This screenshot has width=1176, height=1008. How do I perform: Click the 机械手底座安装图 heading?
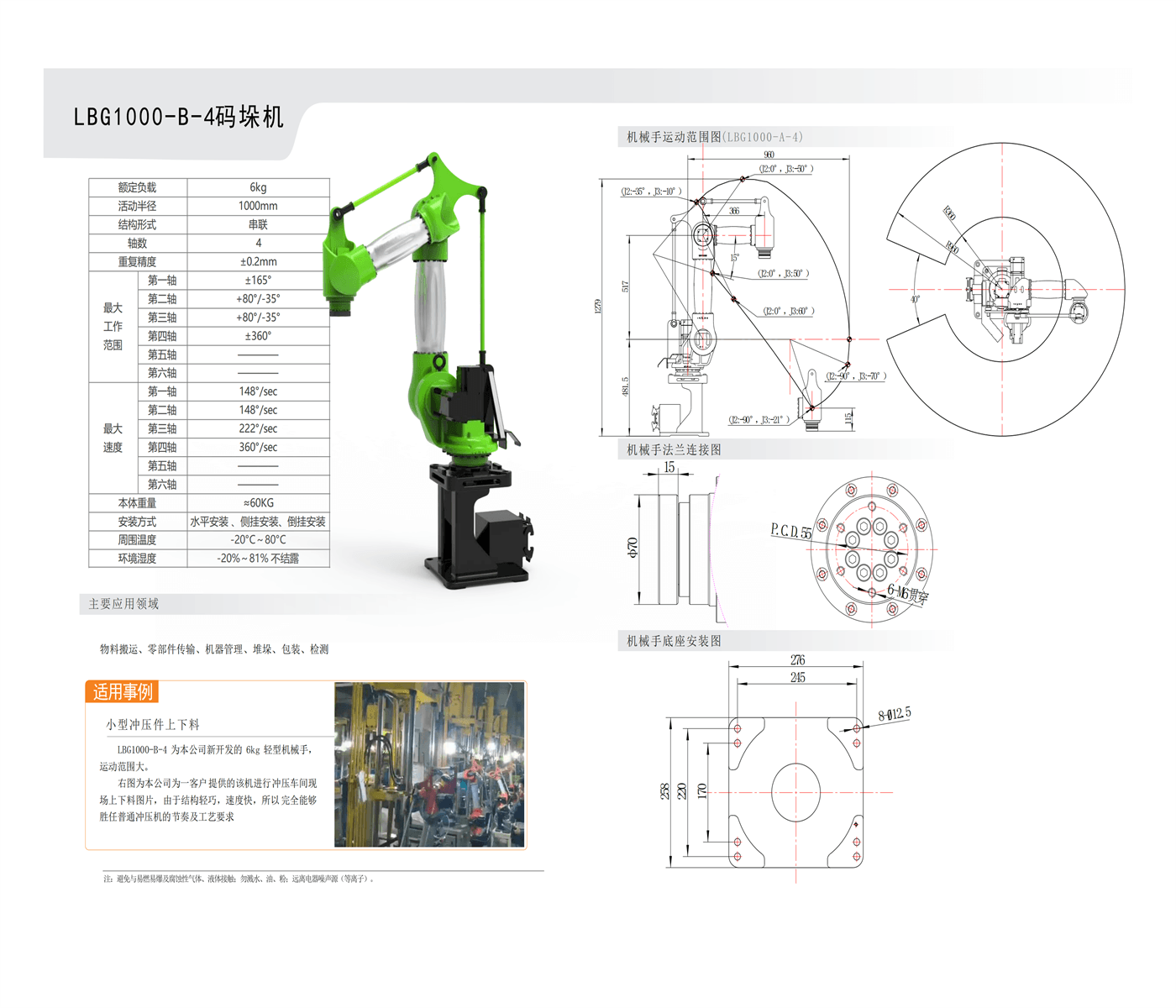click(674, 641)
